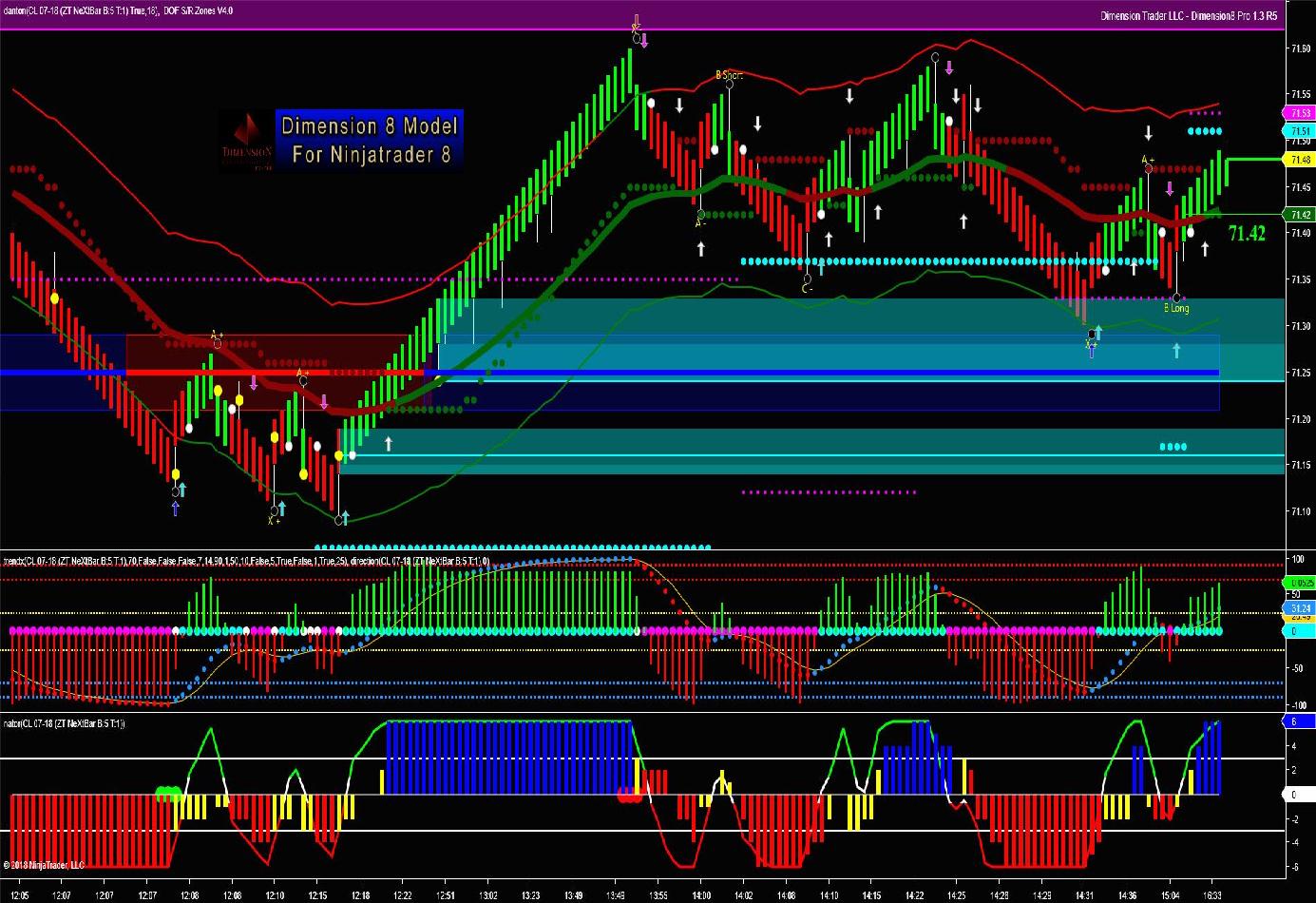Click the 71.10 price axis label
This screenshot has width=1316, height=903.
pos(1301,511)
